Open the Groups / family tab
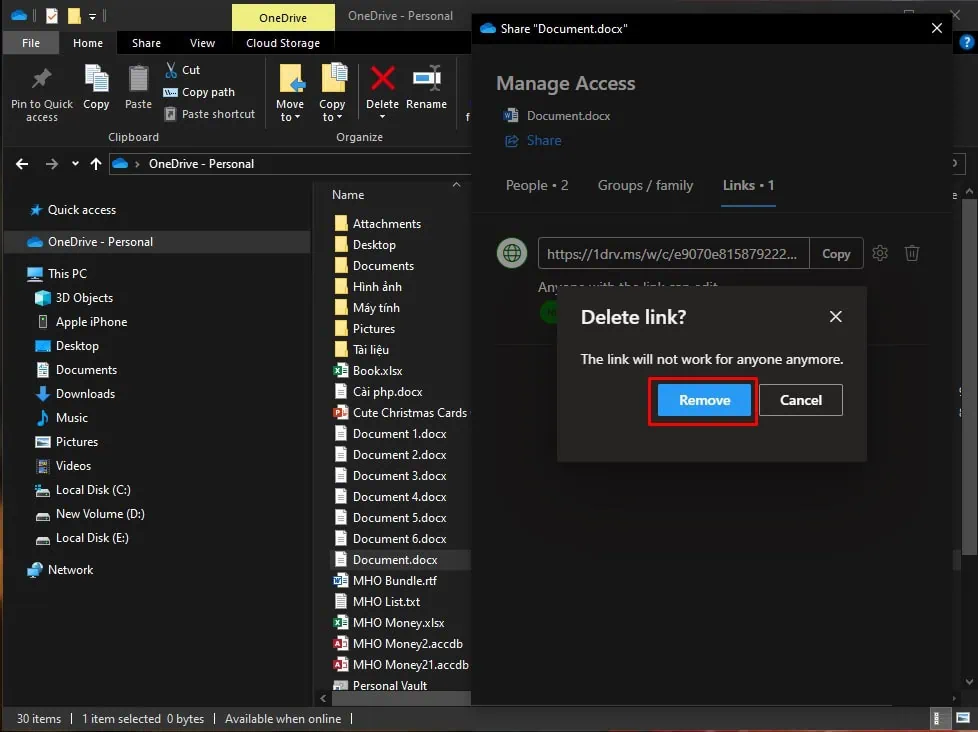The width and height of the screenshot is (978, 732). tap(645, 185)
